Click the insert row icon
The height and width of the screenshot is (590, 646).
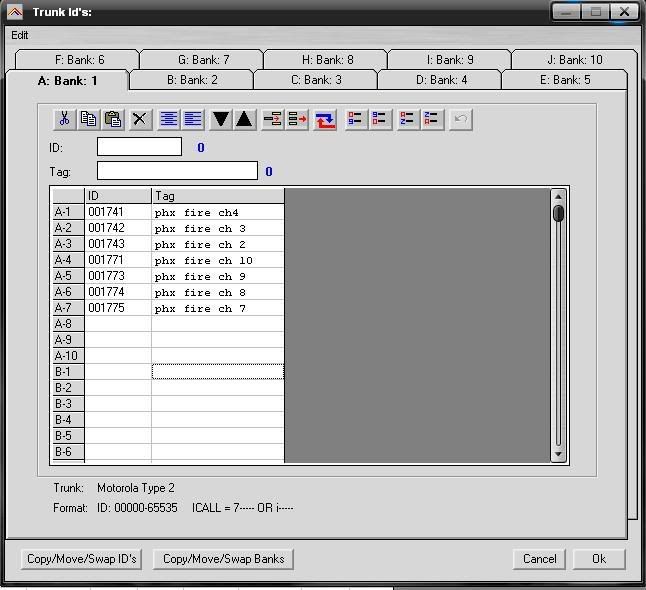(x=273, y=119)
